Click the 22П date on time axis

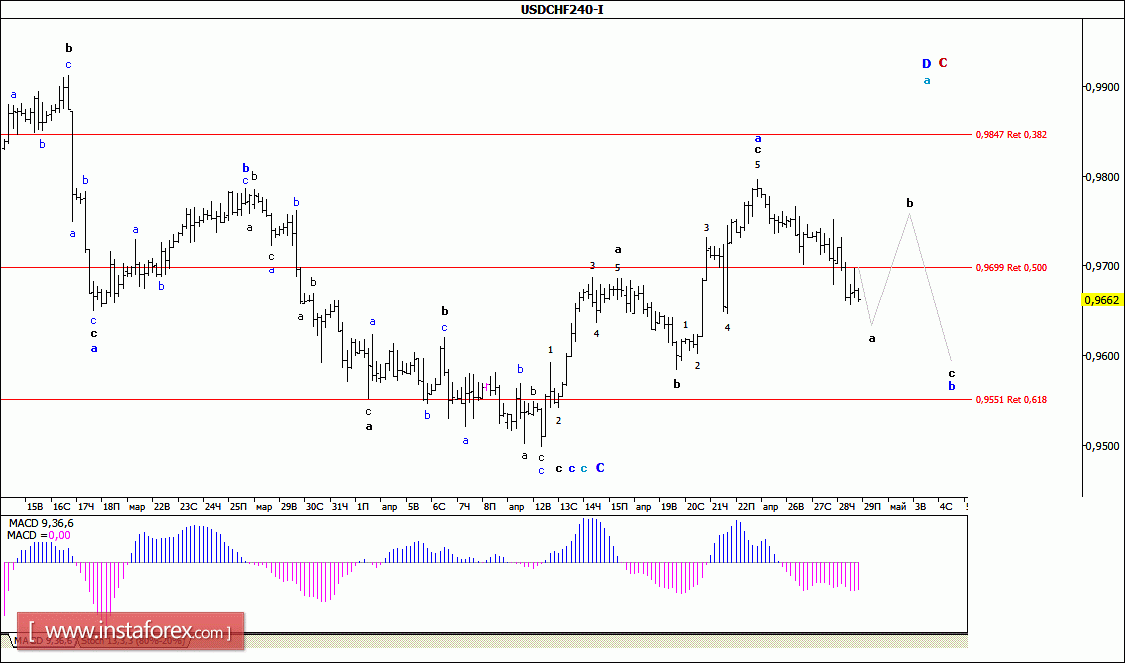pos(745,507)
